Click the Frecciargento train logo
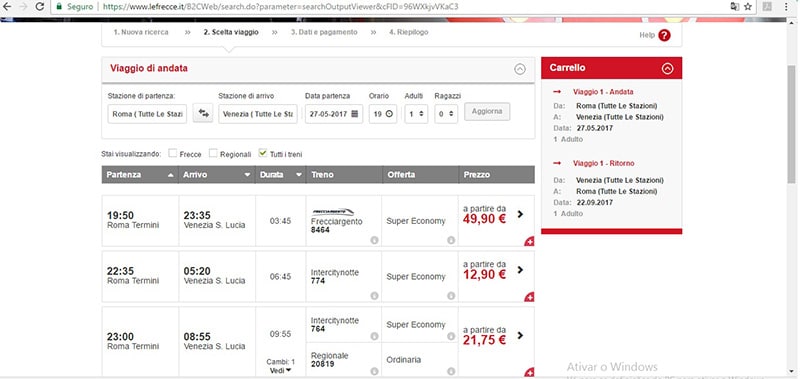 click(332, 212)
